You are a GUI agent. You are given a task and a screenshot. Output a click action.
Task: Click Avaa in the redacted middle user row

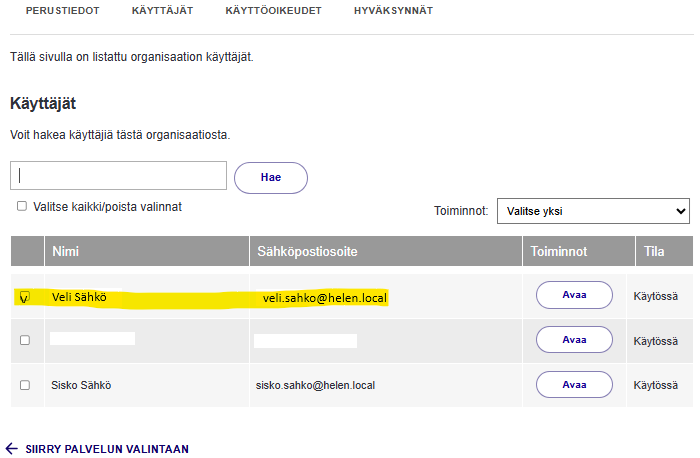coord(574,340)
